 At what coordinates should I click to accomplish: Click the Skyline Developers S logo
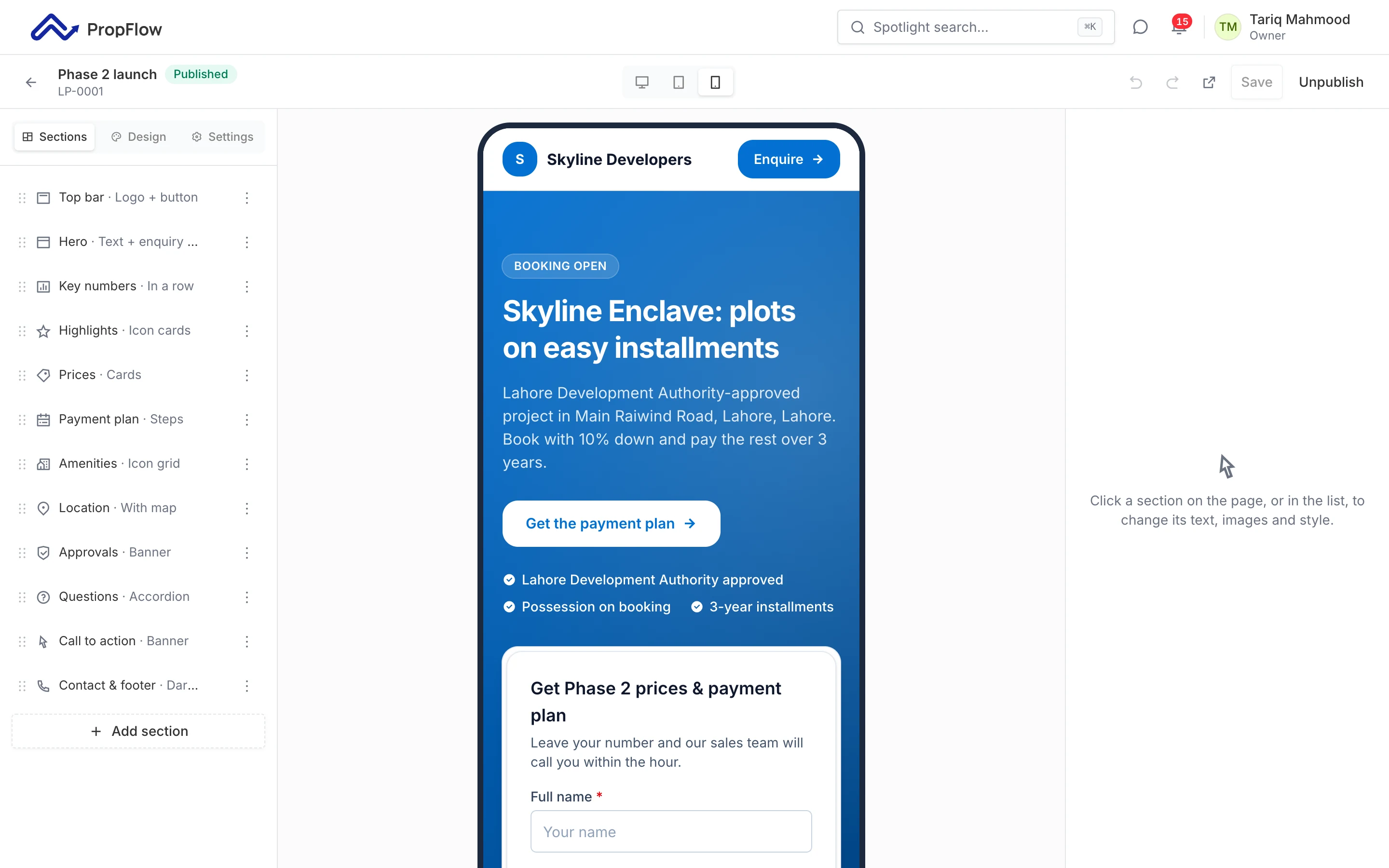click(519, 159)
